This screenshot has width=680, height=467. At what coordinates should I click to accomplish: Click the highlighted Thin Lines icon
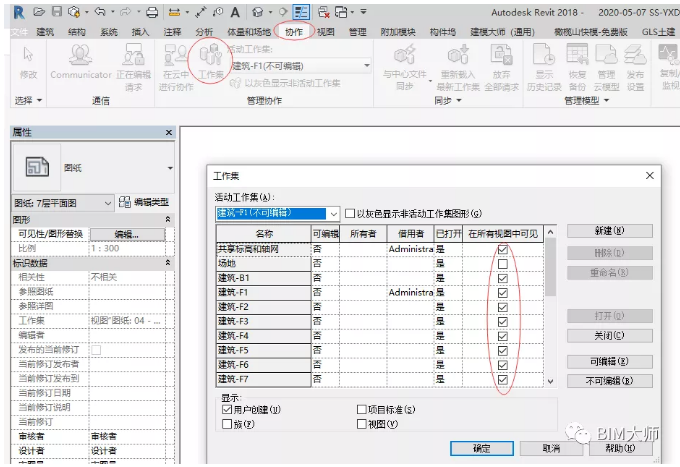pyautogui.click(x=301, y=12)
